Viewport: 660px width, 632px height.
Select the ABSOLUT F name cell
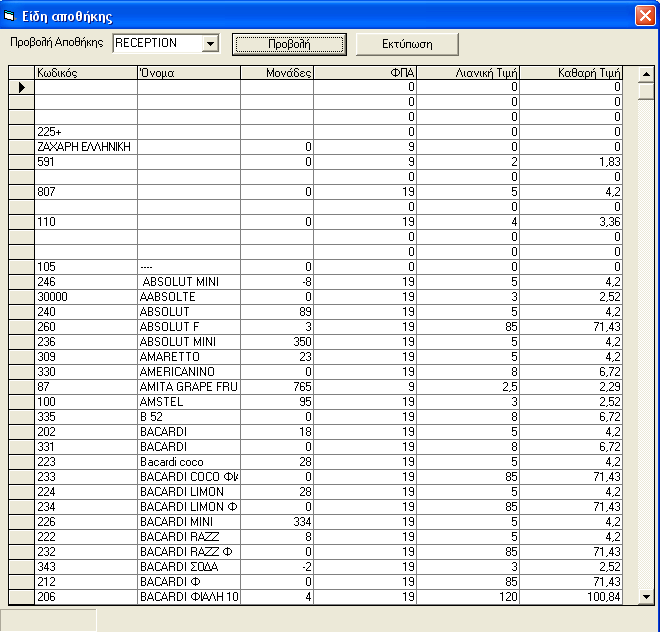189,327
